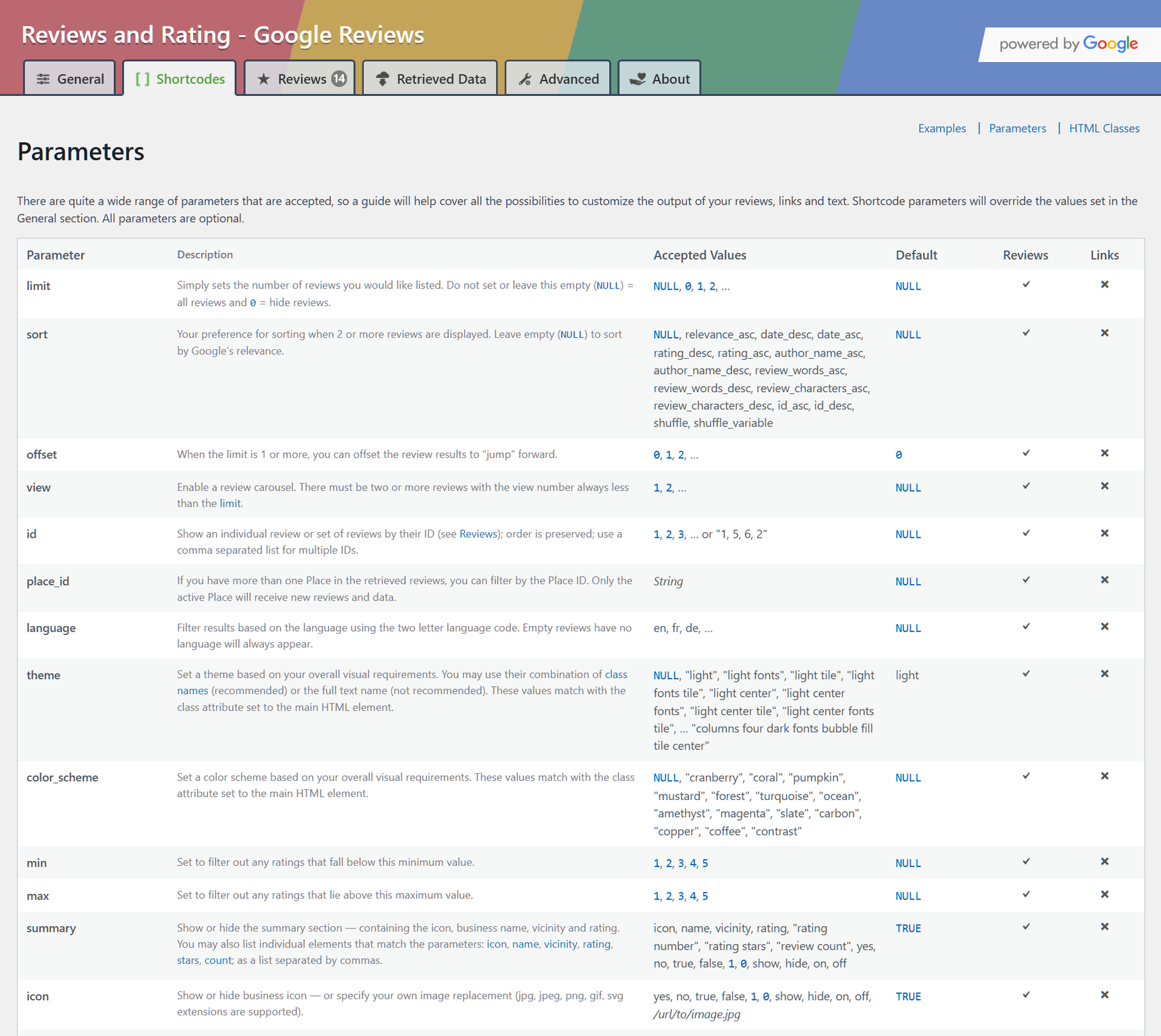Jump to HTML Classes section link

(x=1104, y=129)
